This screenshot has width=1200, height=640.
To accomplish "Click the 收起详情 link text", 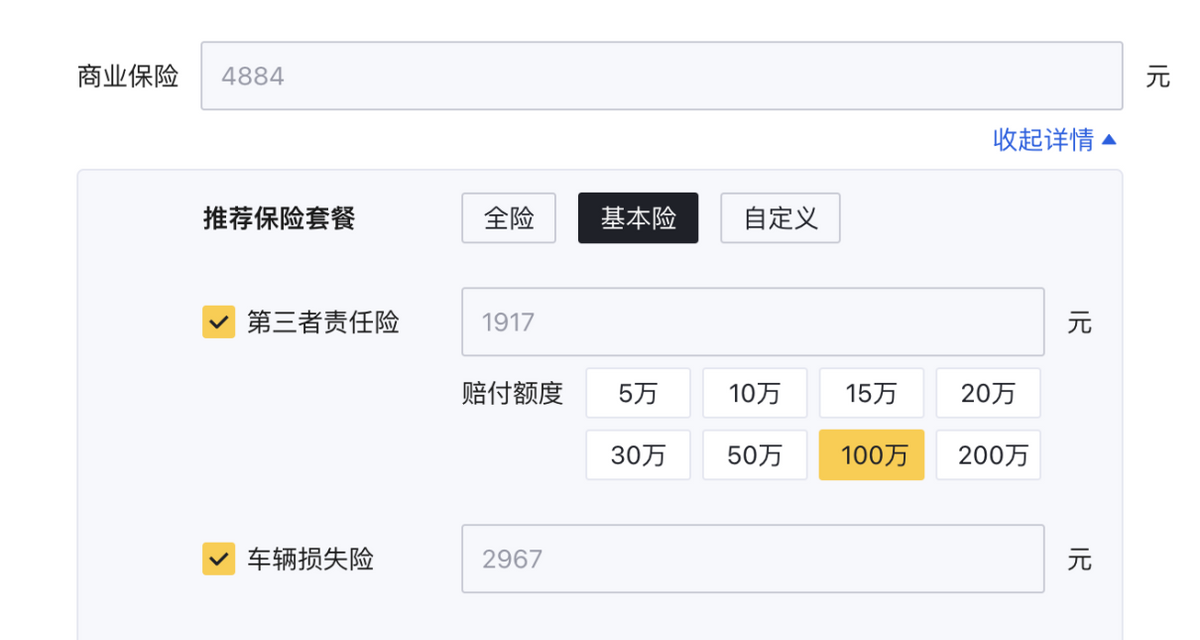I will [x=1043, y=140].
